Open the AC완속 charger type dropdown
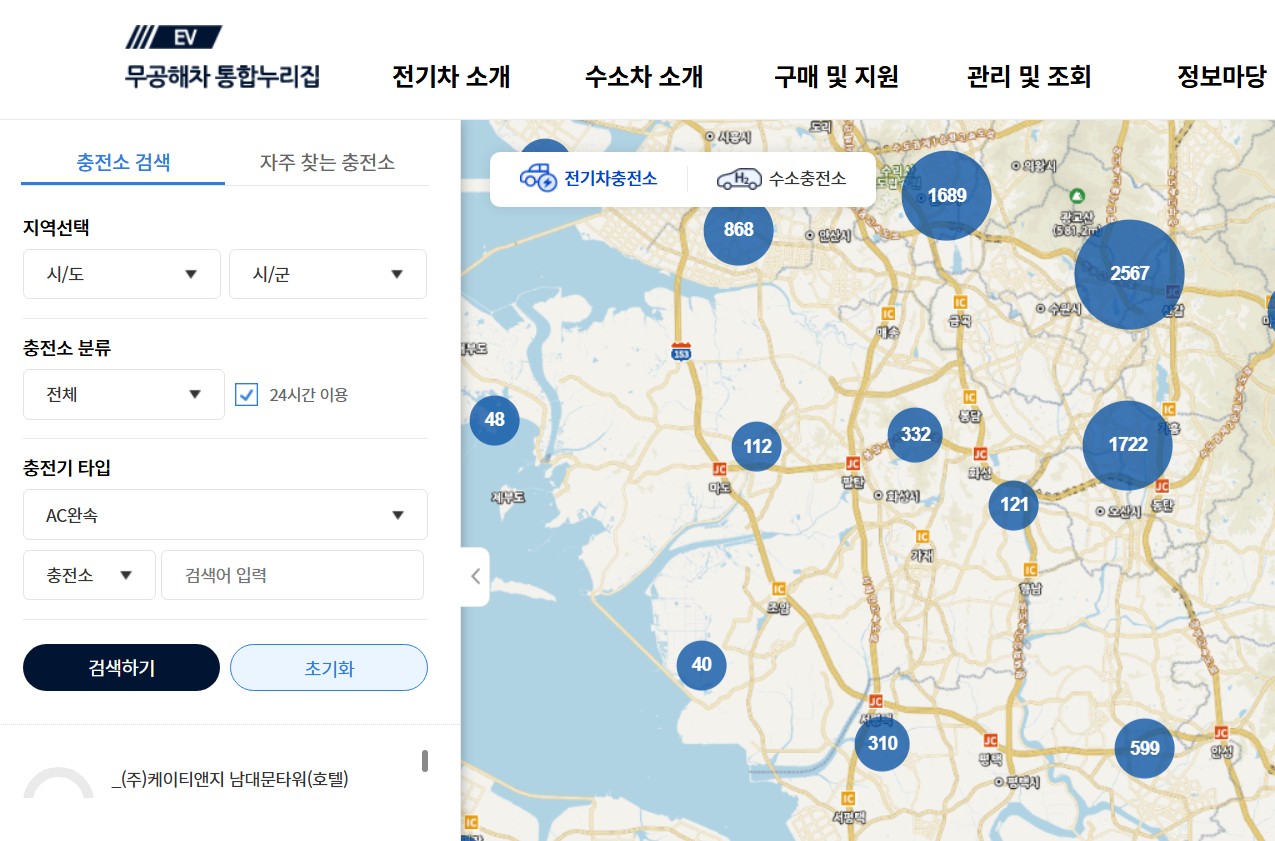The height and width of the screenshot is (841, 1275). pos(224,514)
